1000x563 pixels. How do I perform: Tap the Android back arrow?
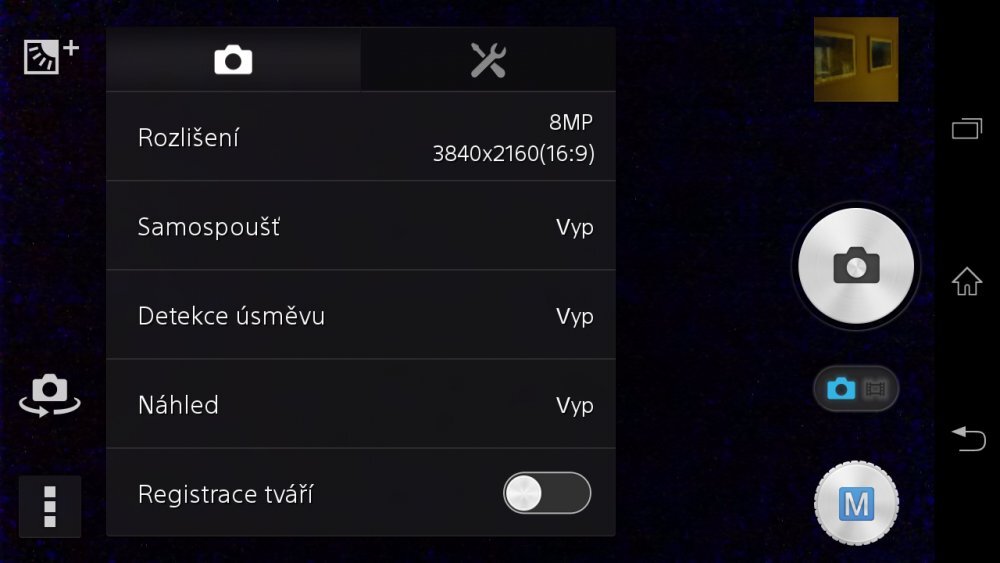pos(968,439)
